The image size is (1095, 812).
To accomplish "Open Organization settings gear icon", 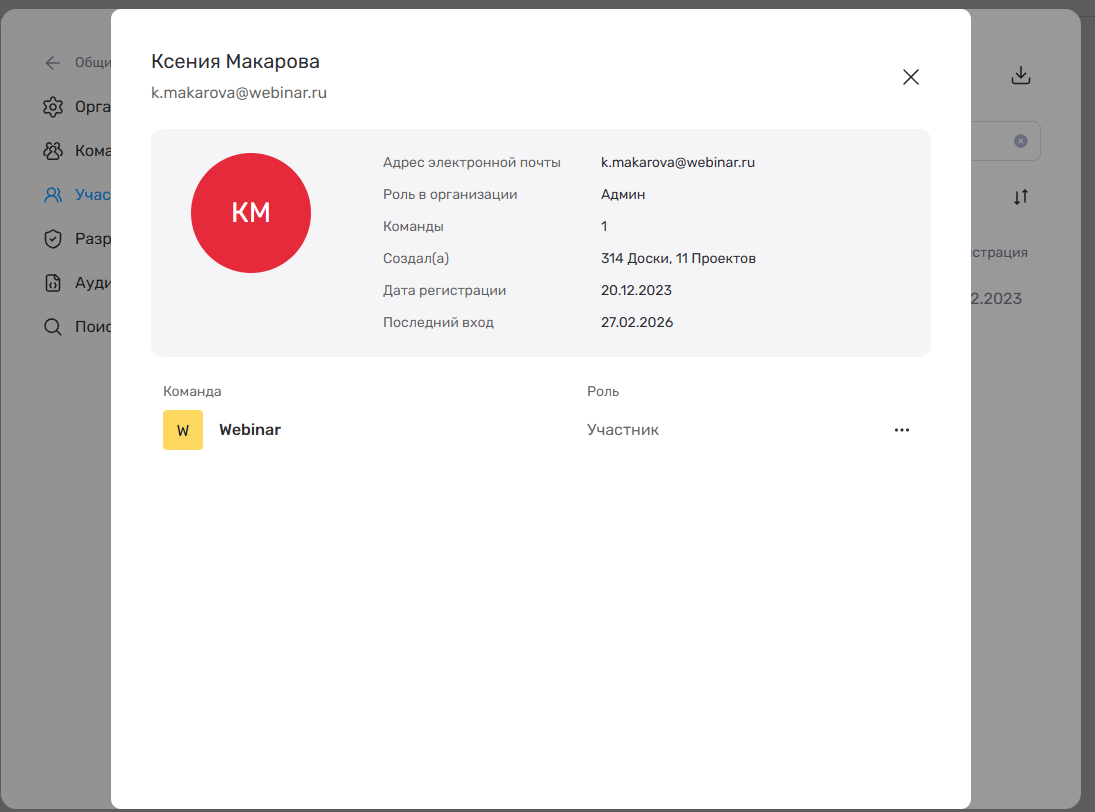I will tap(53, 107).
